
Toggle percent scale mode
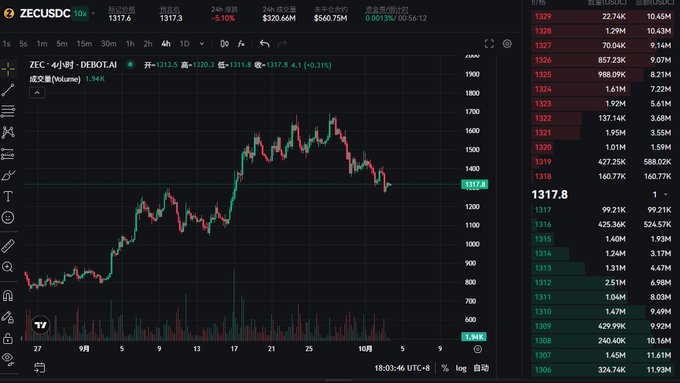pos(445,368)
